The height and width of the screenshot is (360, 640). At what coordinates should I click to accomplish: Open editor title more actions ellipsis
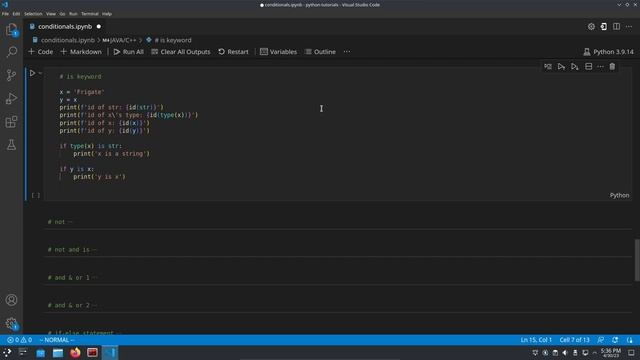tap(629, 27)
